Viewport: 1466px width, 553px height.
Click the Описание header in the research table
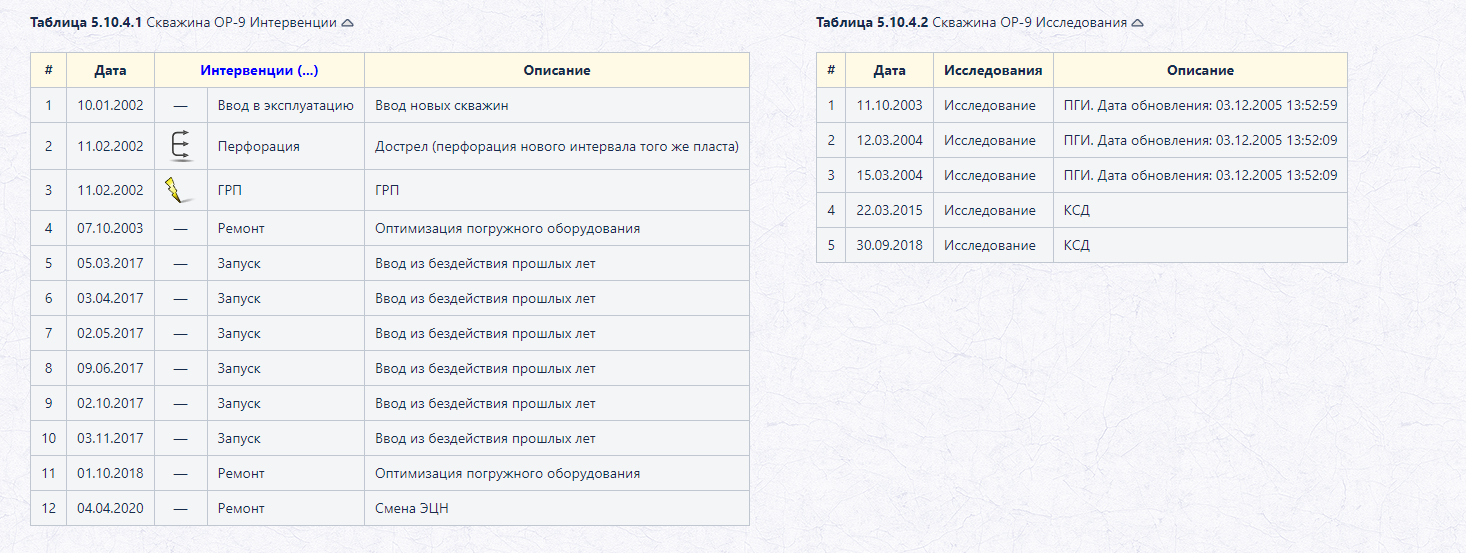(1200, 70)
